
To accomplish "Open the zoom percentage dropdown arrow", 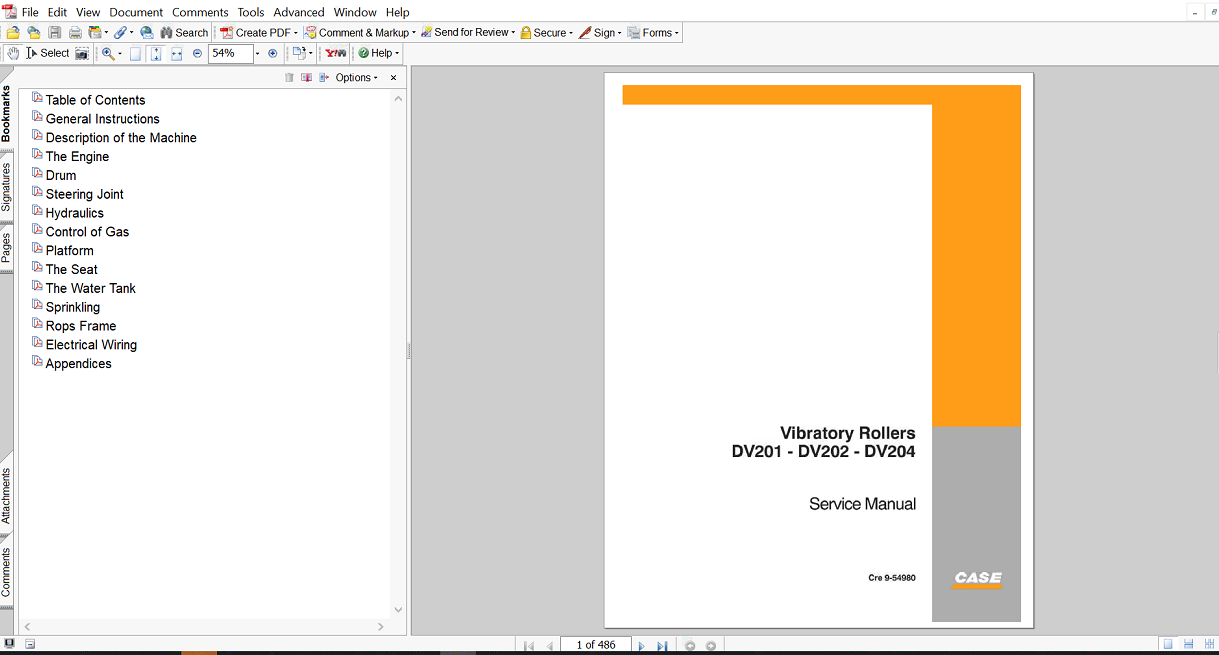I will click(257, 53).
